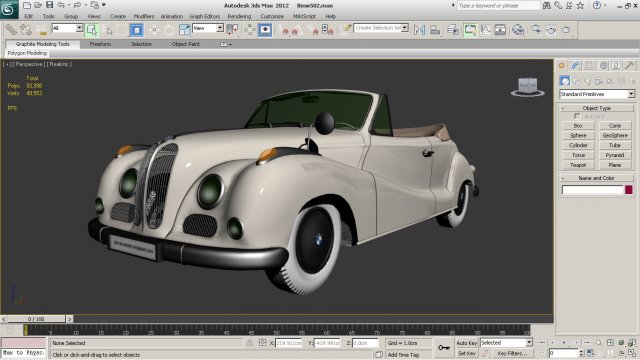The width and height of the screenshot is (640, 360).
Task: Click the Set Key button
Action: 467,353
